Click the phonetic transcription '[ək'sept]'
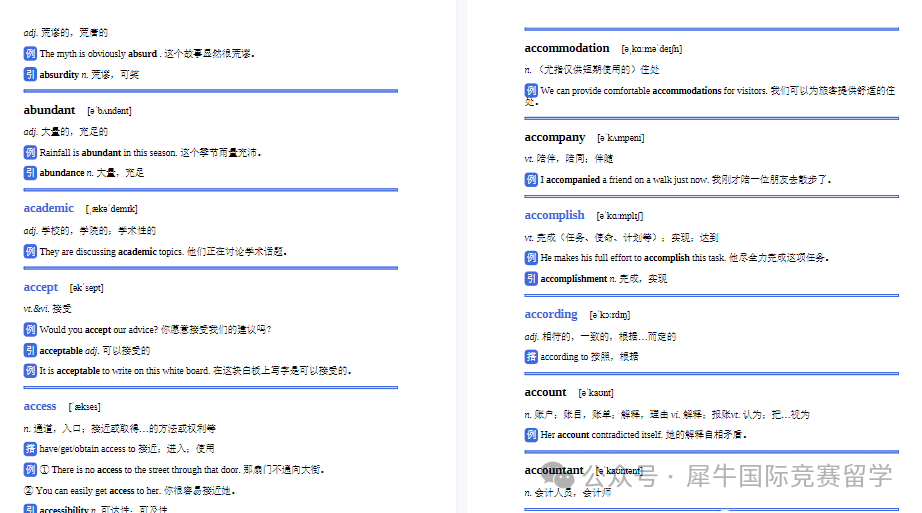The width and height of the screenshot is (922, 513). point(86,288)
